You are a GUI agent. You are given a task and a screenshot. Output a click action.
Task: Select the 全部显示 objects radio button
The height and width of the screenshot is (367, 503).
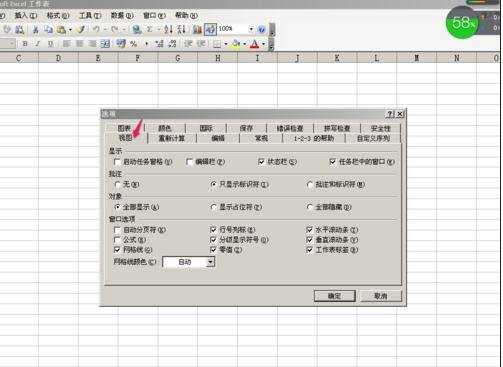click(x=117, y=207)
